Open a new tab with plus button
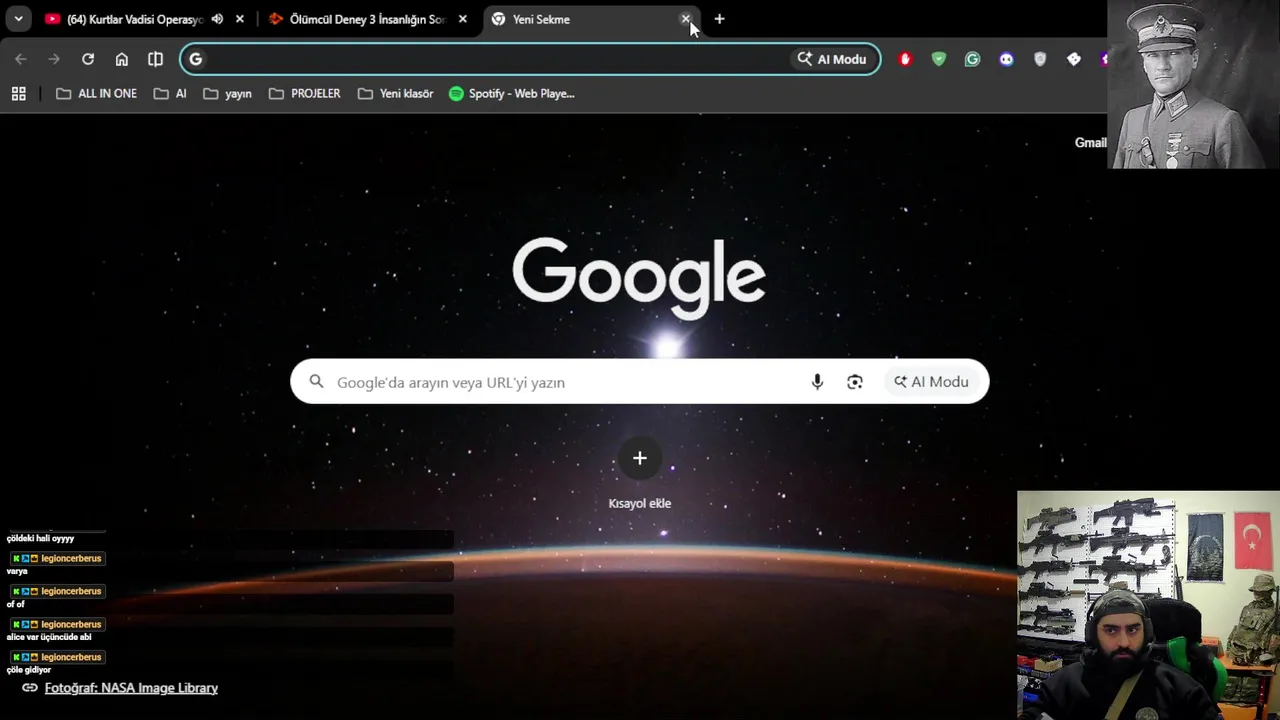 pos(719,19)
